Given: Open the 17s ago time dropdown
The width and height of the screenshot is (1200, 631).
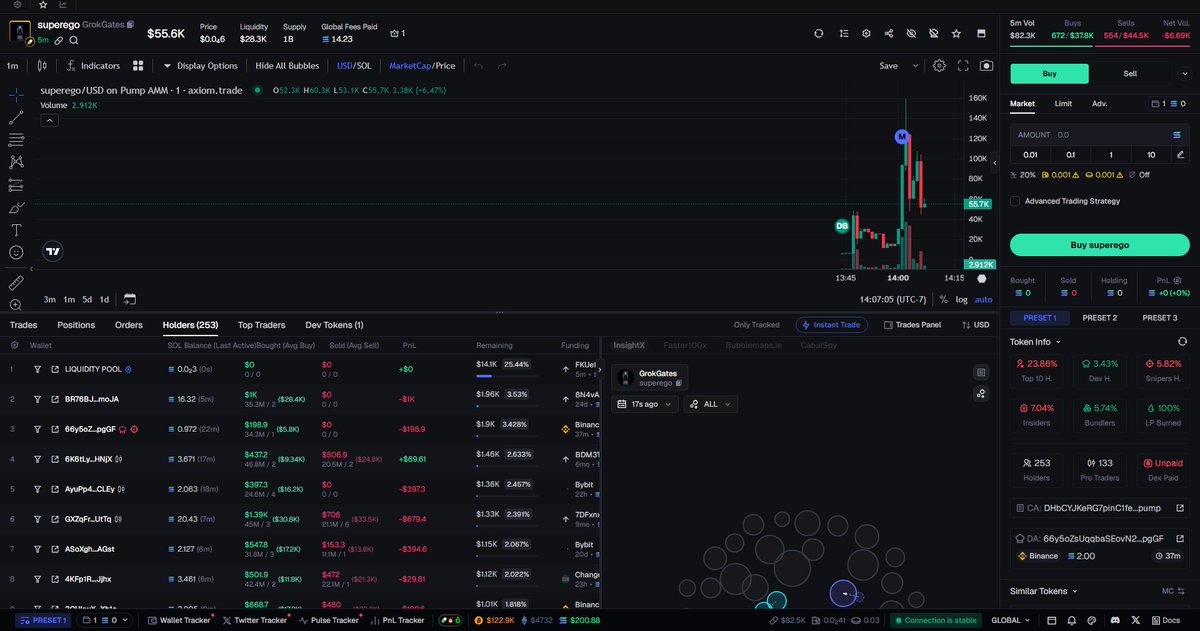Looking at the screenshot, I should coord(645,404).
